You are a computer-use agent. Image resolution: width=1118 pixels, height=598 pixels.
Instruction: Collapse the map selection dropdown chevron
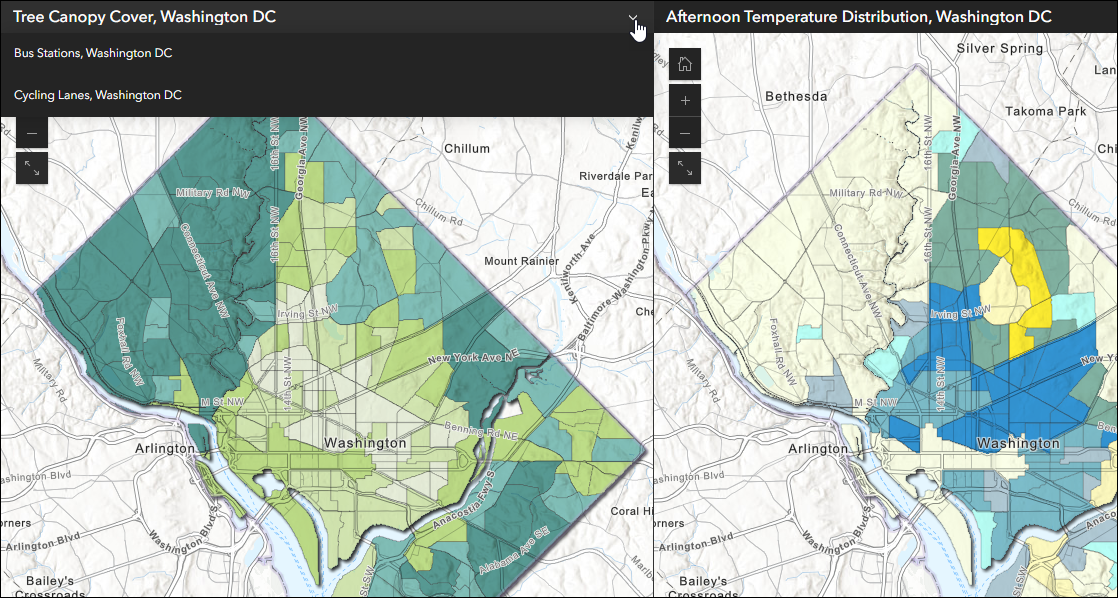tap(632, 17)
